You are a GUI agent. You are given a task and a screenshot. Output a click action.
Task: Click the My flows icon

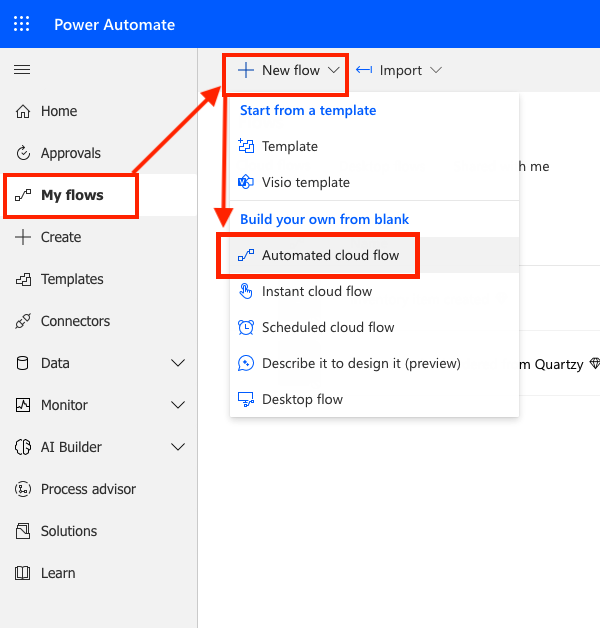pyautogui.click(x=23, y=195)
